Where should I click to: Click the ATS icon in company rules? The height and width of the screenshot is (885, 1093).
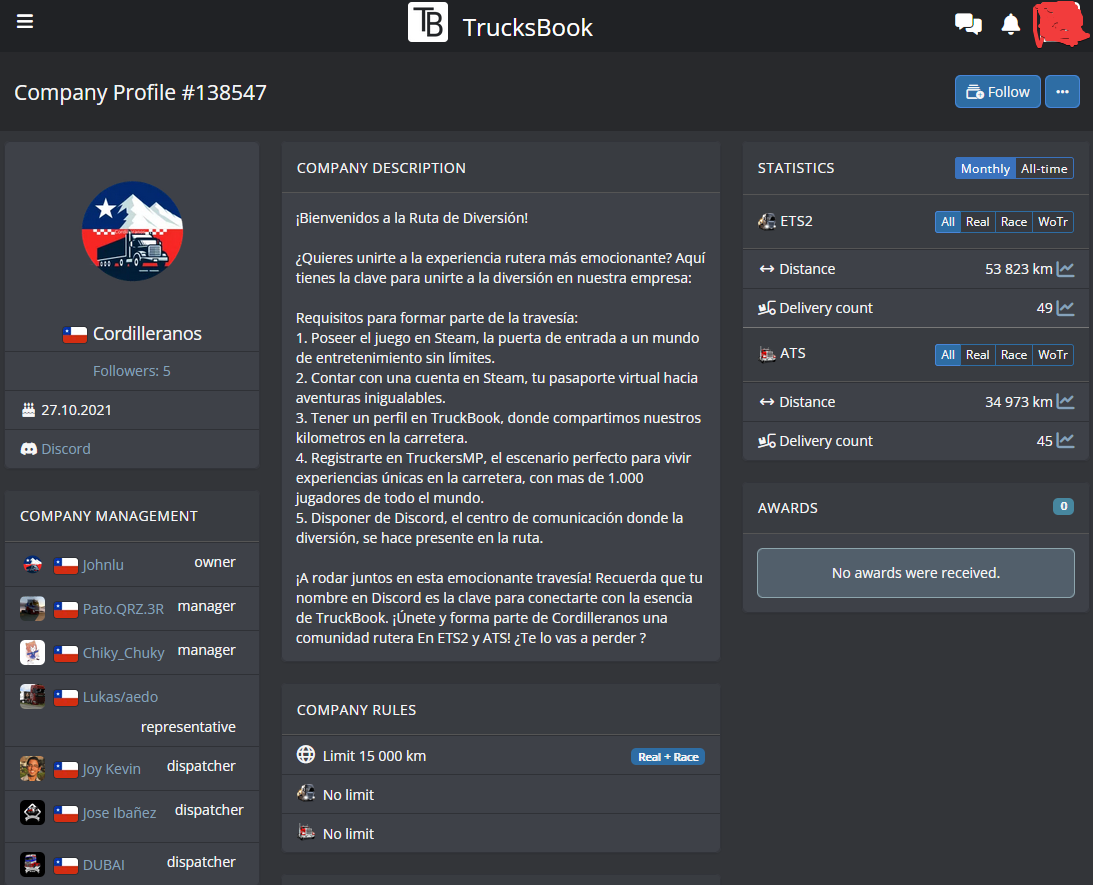coord(306,832)
